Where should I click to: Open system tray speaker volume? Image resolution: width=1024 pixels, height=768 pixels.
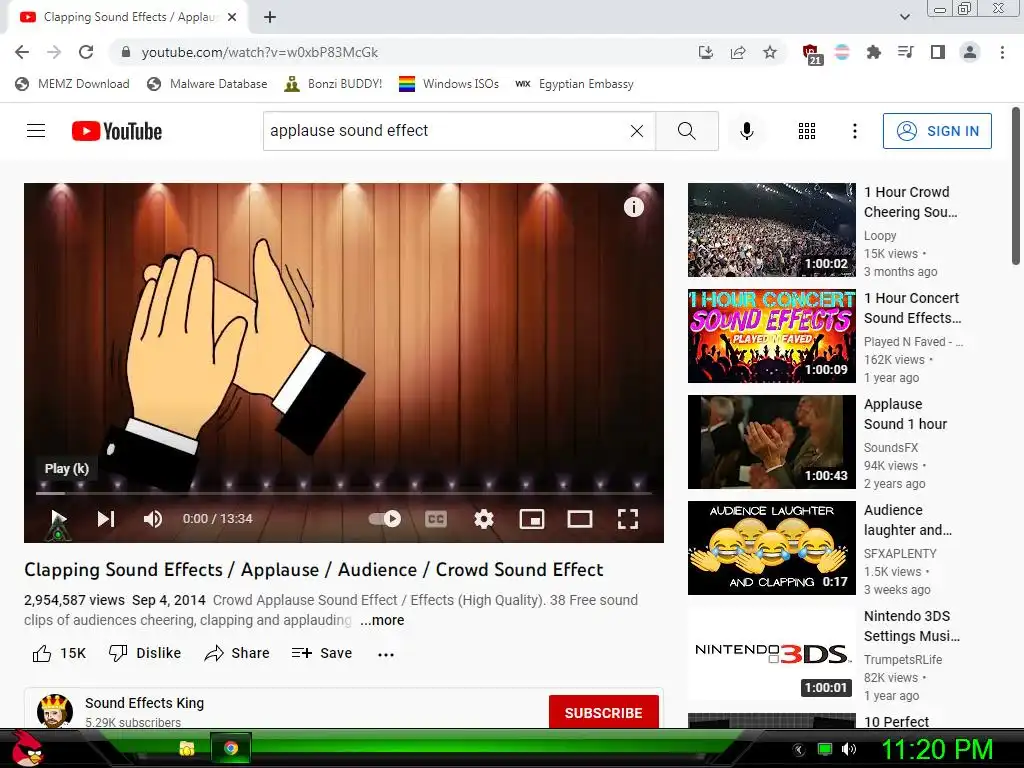[848, 749]
